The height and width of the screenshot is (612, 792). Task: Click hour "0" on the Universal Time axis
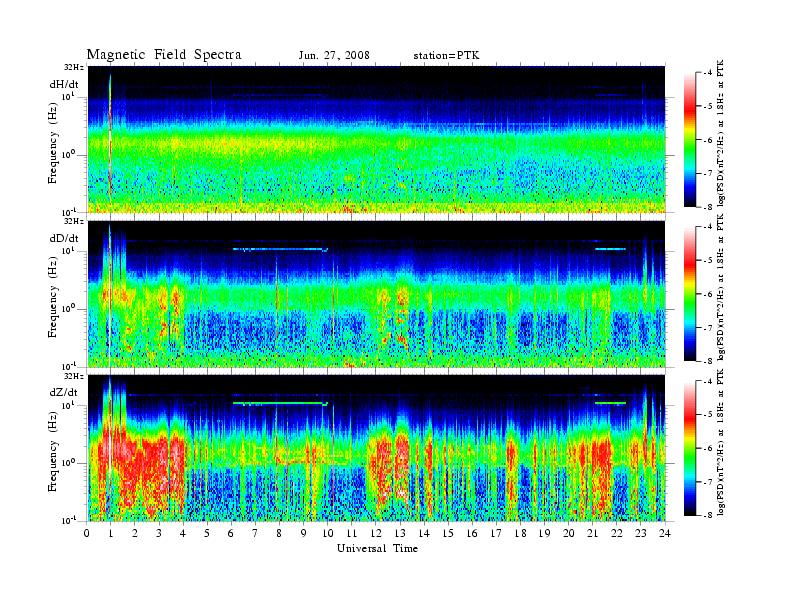tap(87, 534)
